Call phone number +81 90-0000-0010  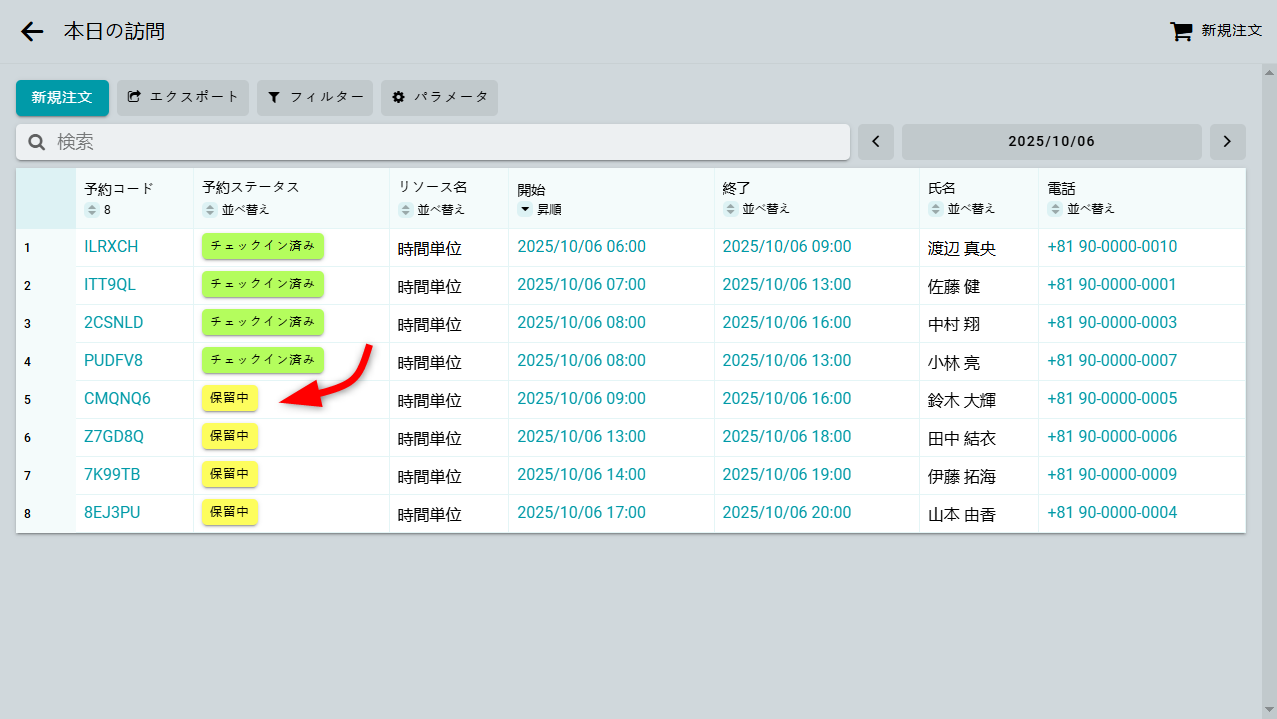(1111, 247)
